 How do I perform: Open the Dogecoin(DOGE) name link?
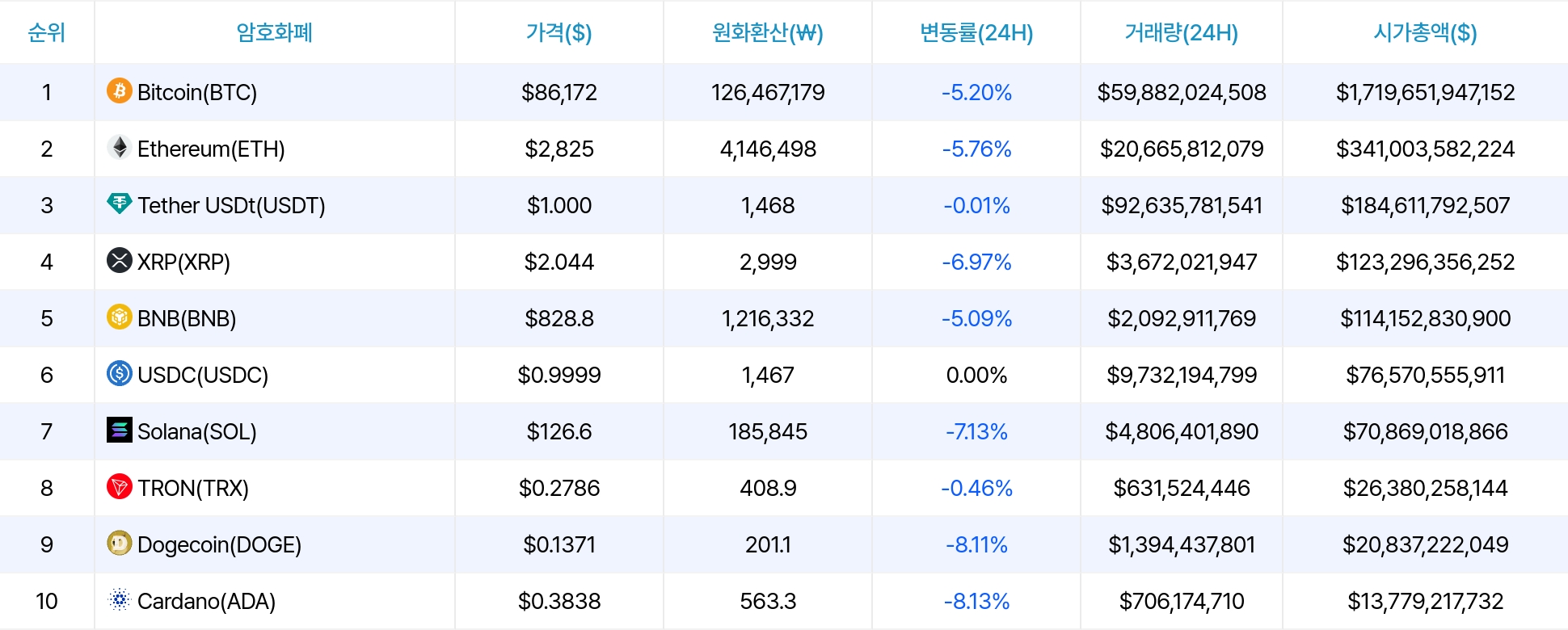(219, 544)
